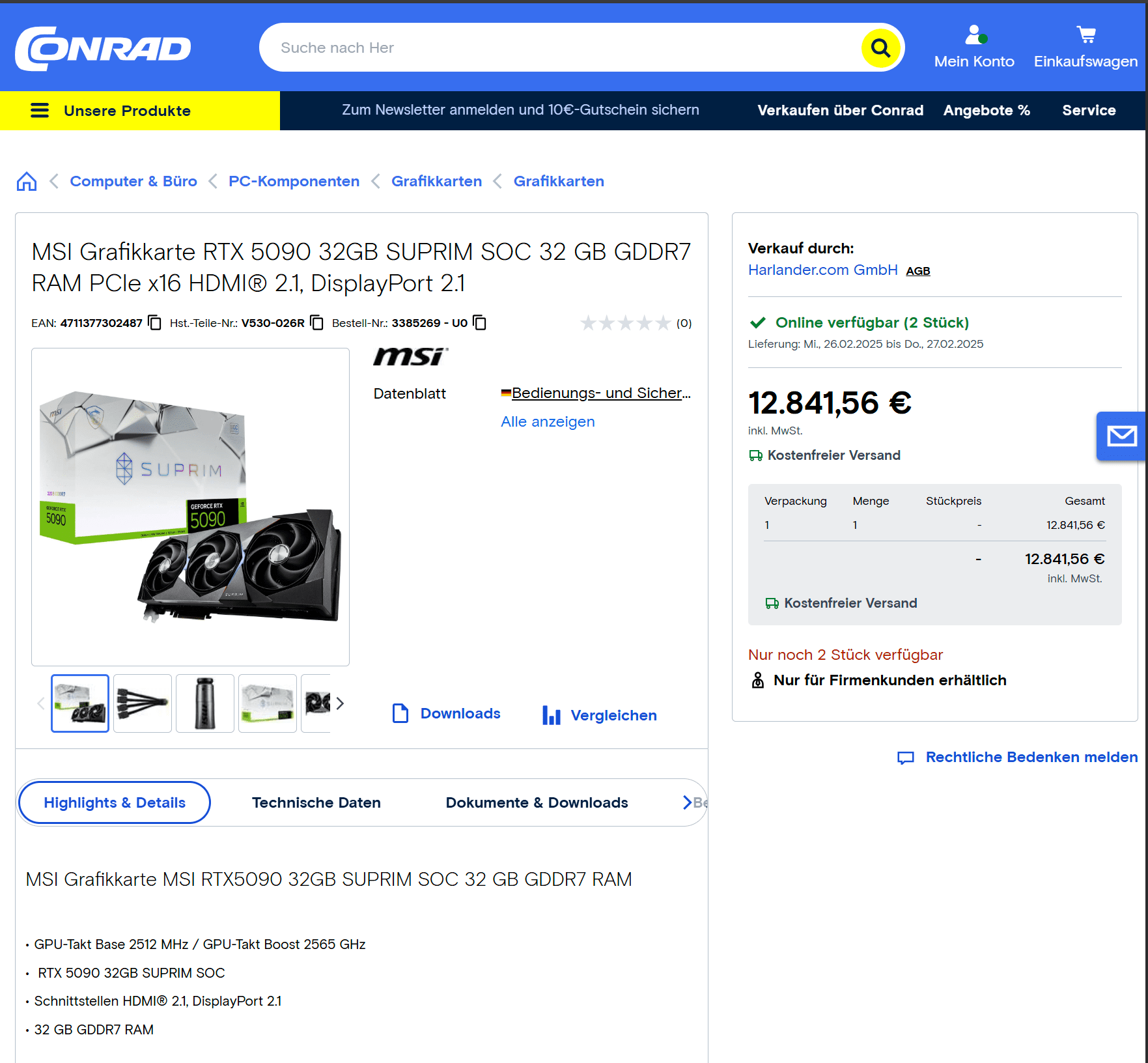1148x1063 pixels.
Task: Click the large 12.841,56 € price
Action: coord(830,403)
